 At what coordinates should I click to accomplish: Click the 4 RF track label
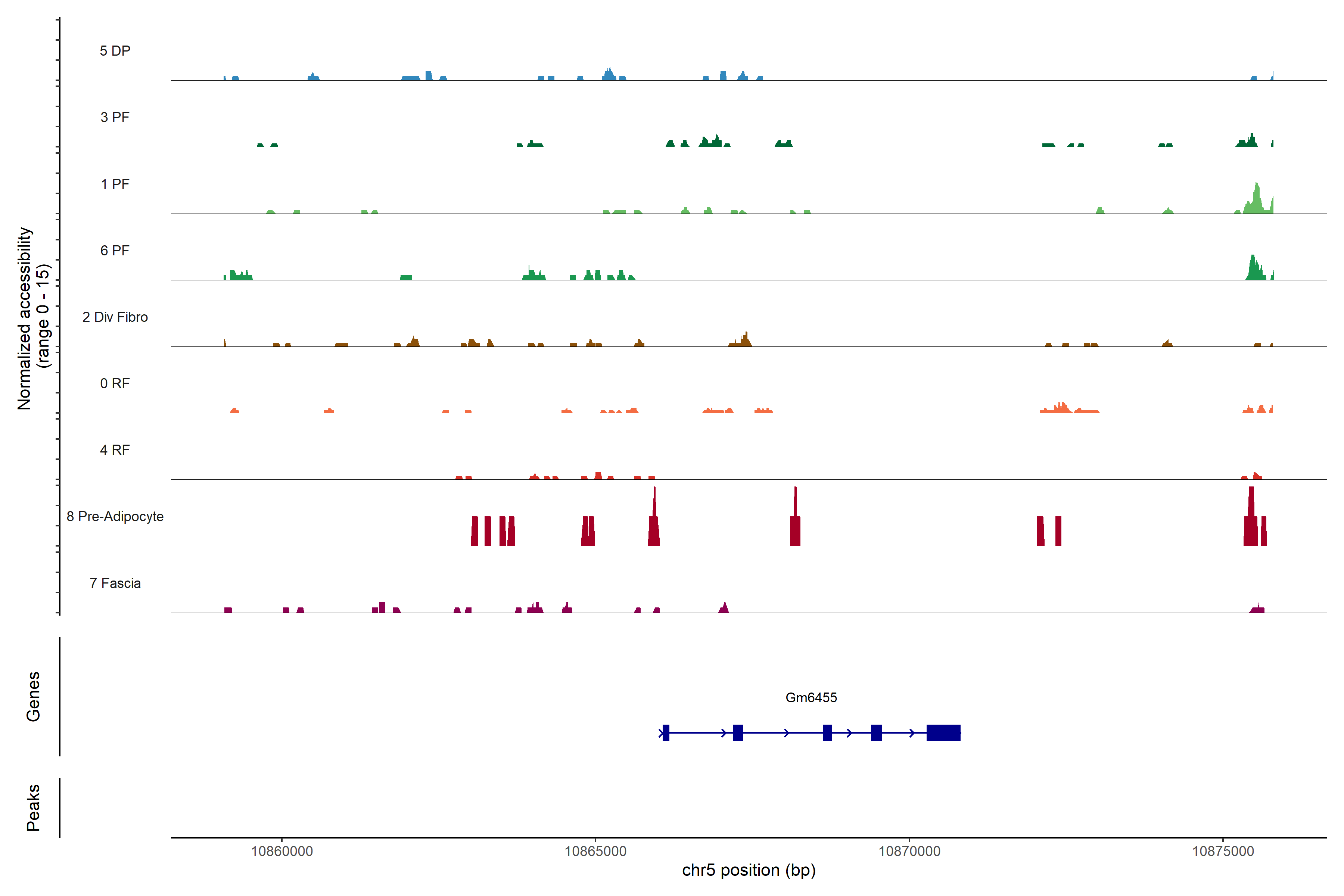(115, 450)
